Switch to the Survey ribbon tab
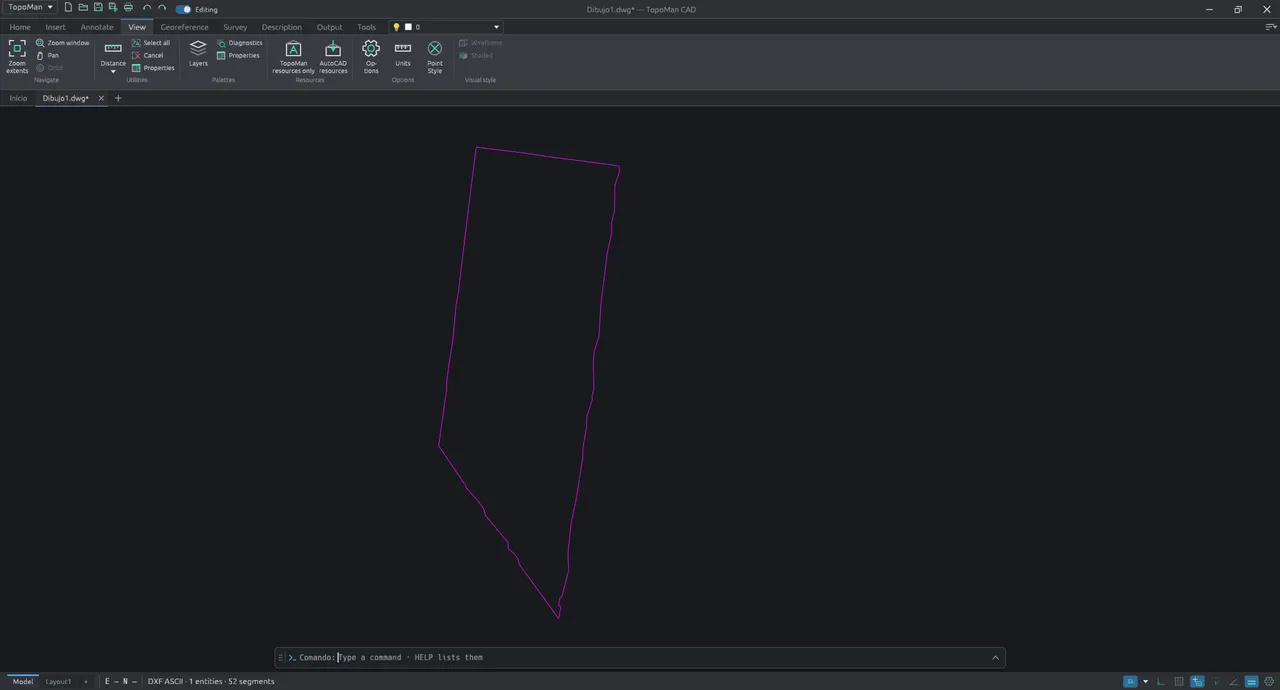This screenshot has width=1280, height=690. pyautogui.click(x=235, y=27)
